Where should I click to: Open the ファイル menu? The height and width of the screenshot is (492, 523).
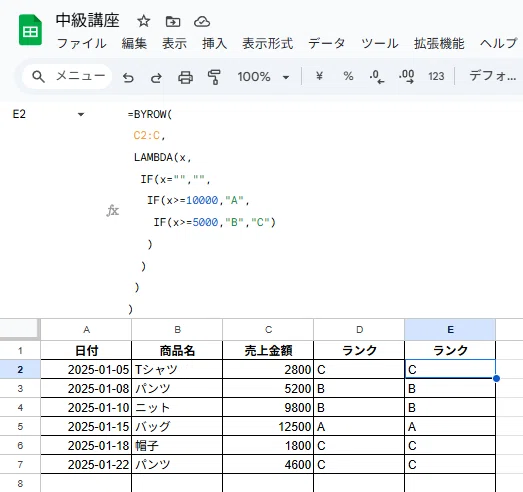(x=82, y=44)
